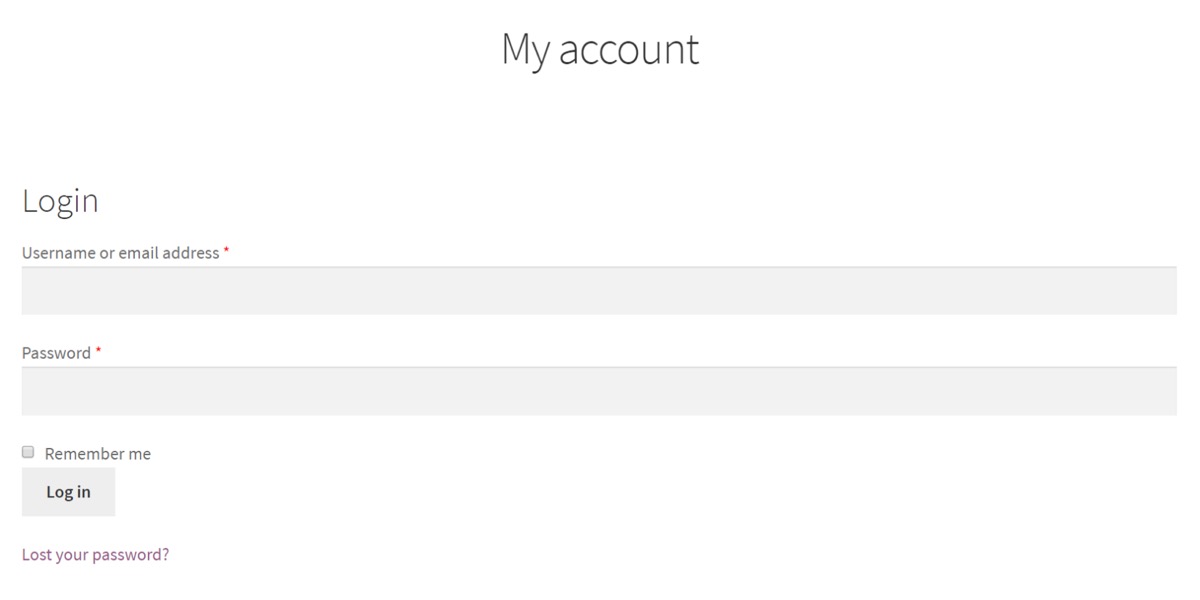Activate the first gray field under Login
Viewport: 1200px width, 600px height.
[599, 291]
